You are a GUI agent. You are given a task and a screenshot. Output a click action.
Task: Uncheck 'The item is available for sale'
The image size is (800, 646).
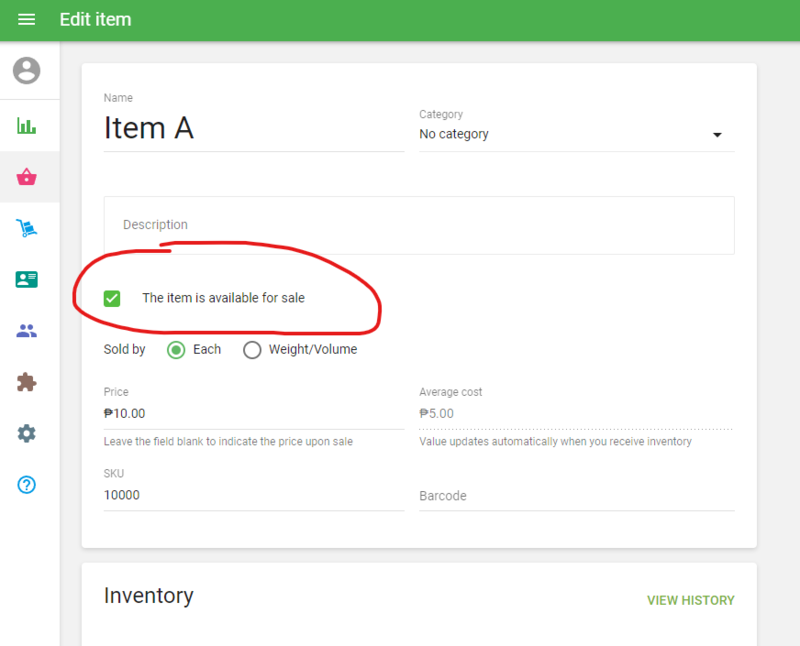click(x=112, y=298)
